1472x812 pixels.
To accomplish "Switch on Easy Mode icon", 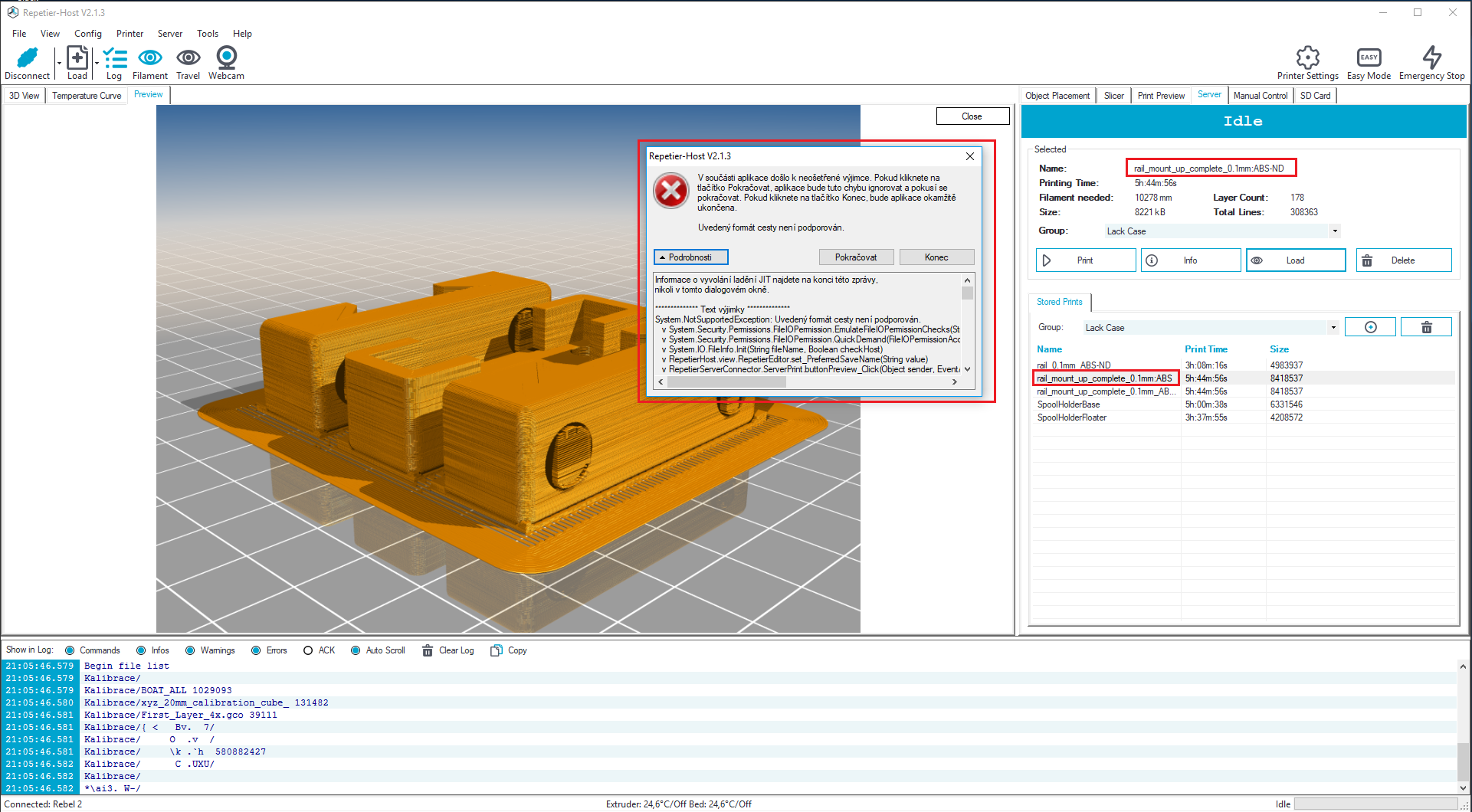I will point(1369,57).
